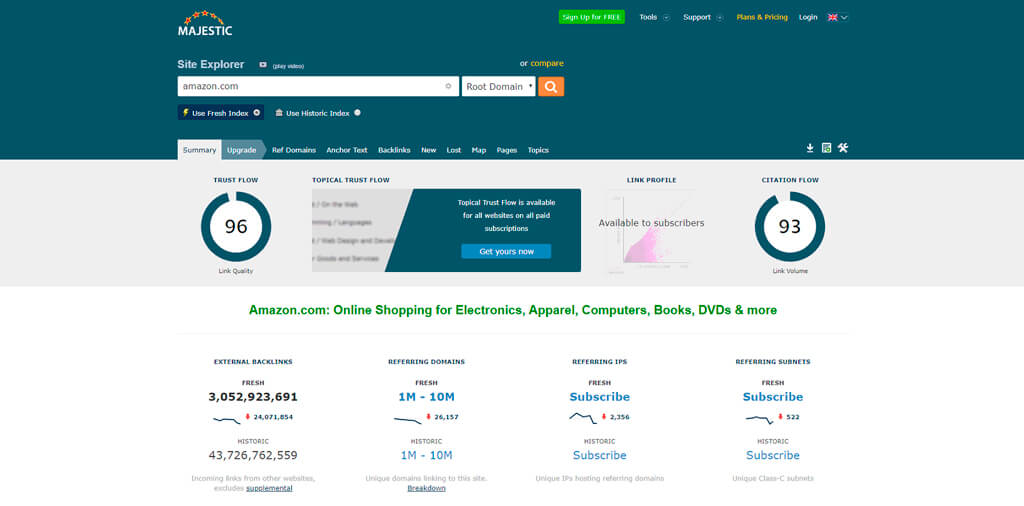Click fresh Referring Domains 1M - 10M
The height and width of the screenshot is (506, 1024).
[426, 397]
